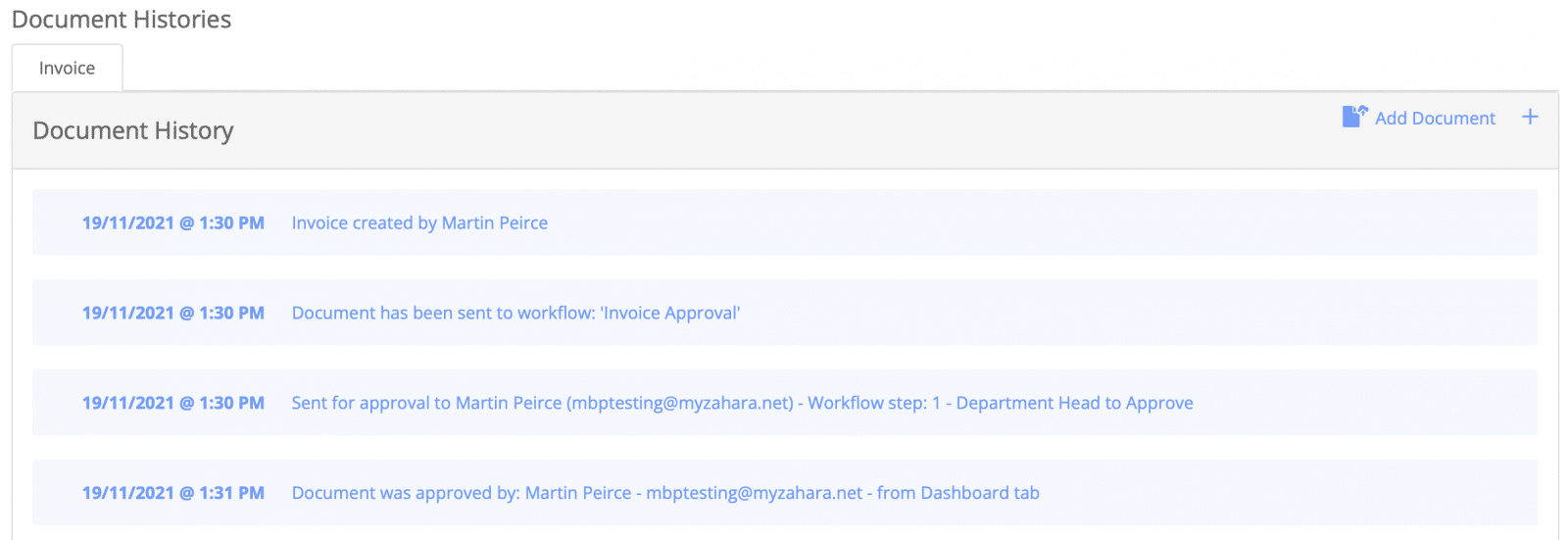Expand the panel using the plus icon

tap(1530, 117)
